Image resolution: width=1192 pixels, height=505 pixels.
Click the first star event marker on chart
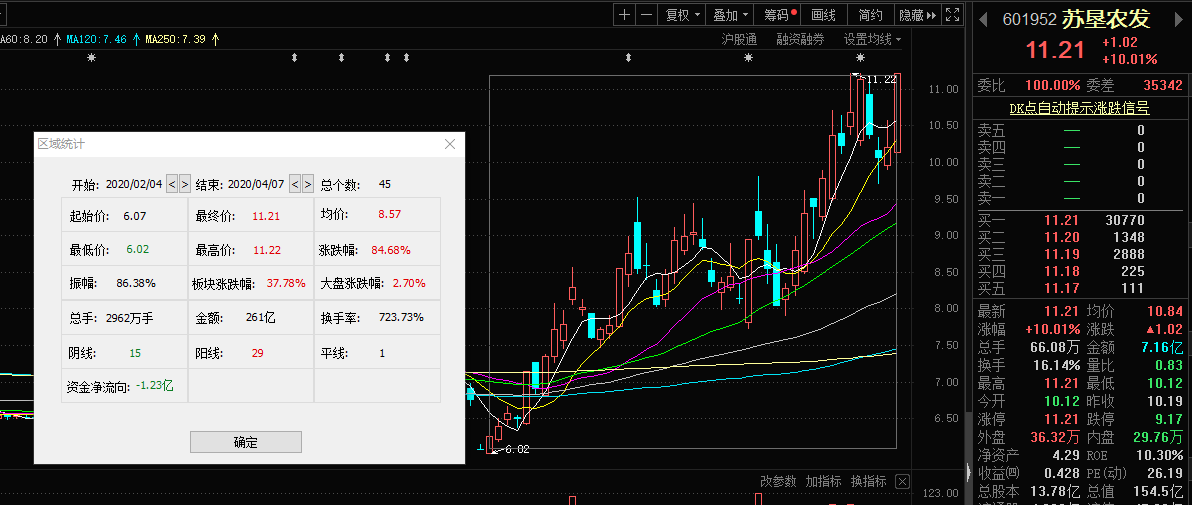(92, 59)
